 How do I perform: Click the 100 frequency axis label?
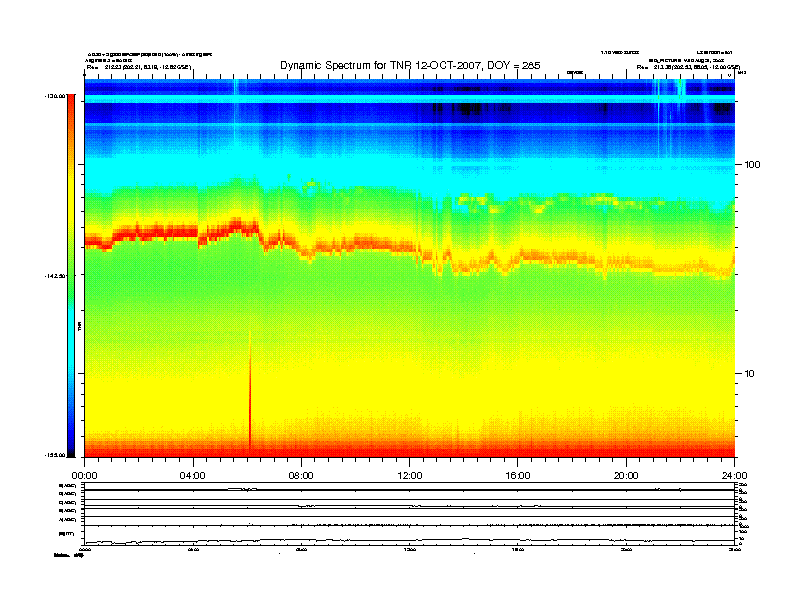coord(752,165)
